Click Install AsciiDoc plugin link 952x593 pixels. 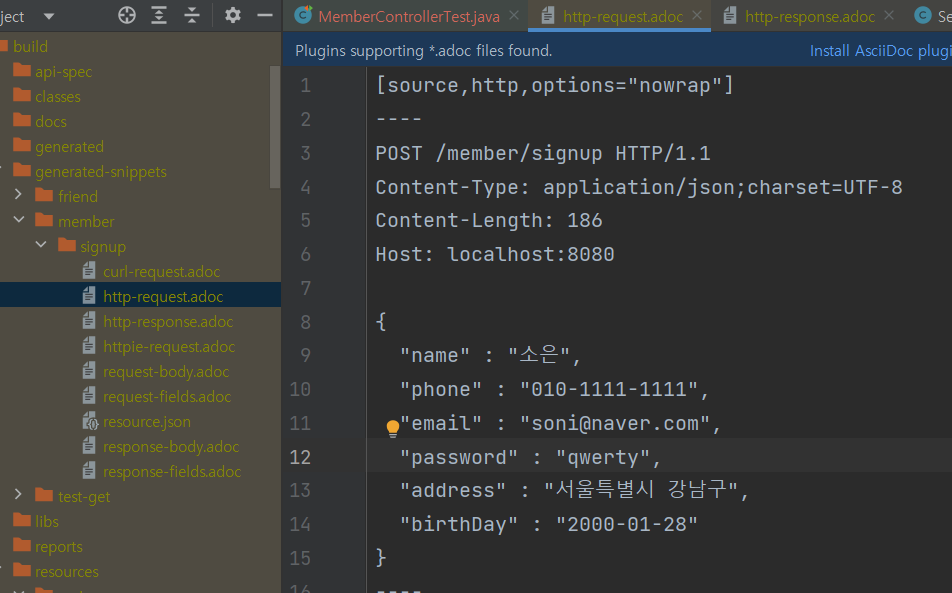[x=880, y=51]
